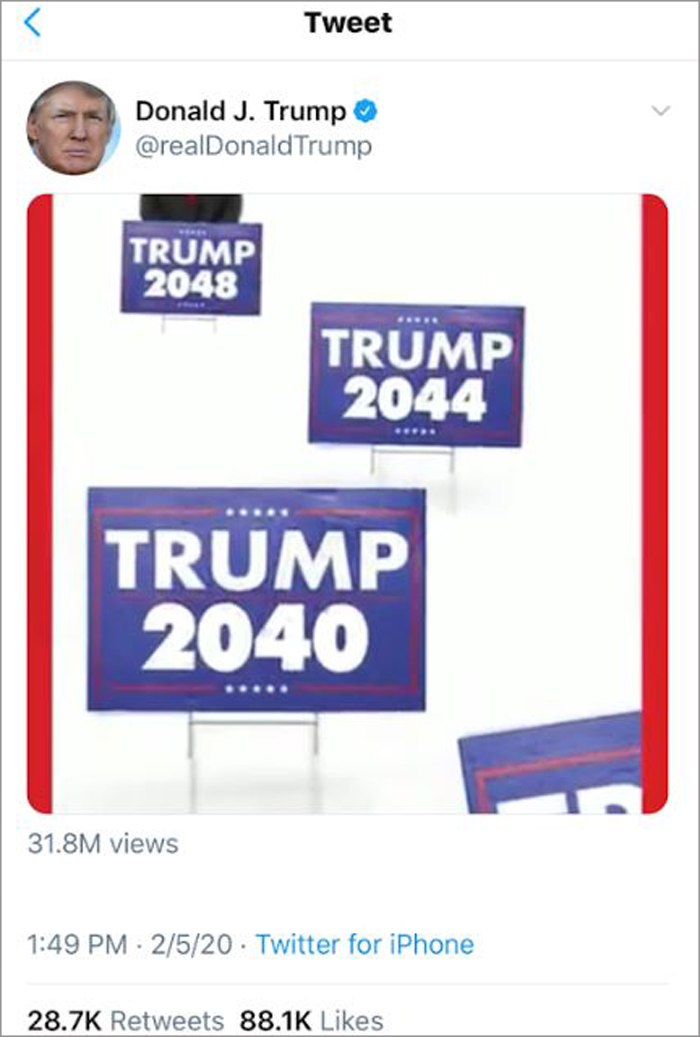The image size is (700, 1037).
Task: Click the 1:49 PM timestamp
Action: pyautogui.click(x=77, y=944)
